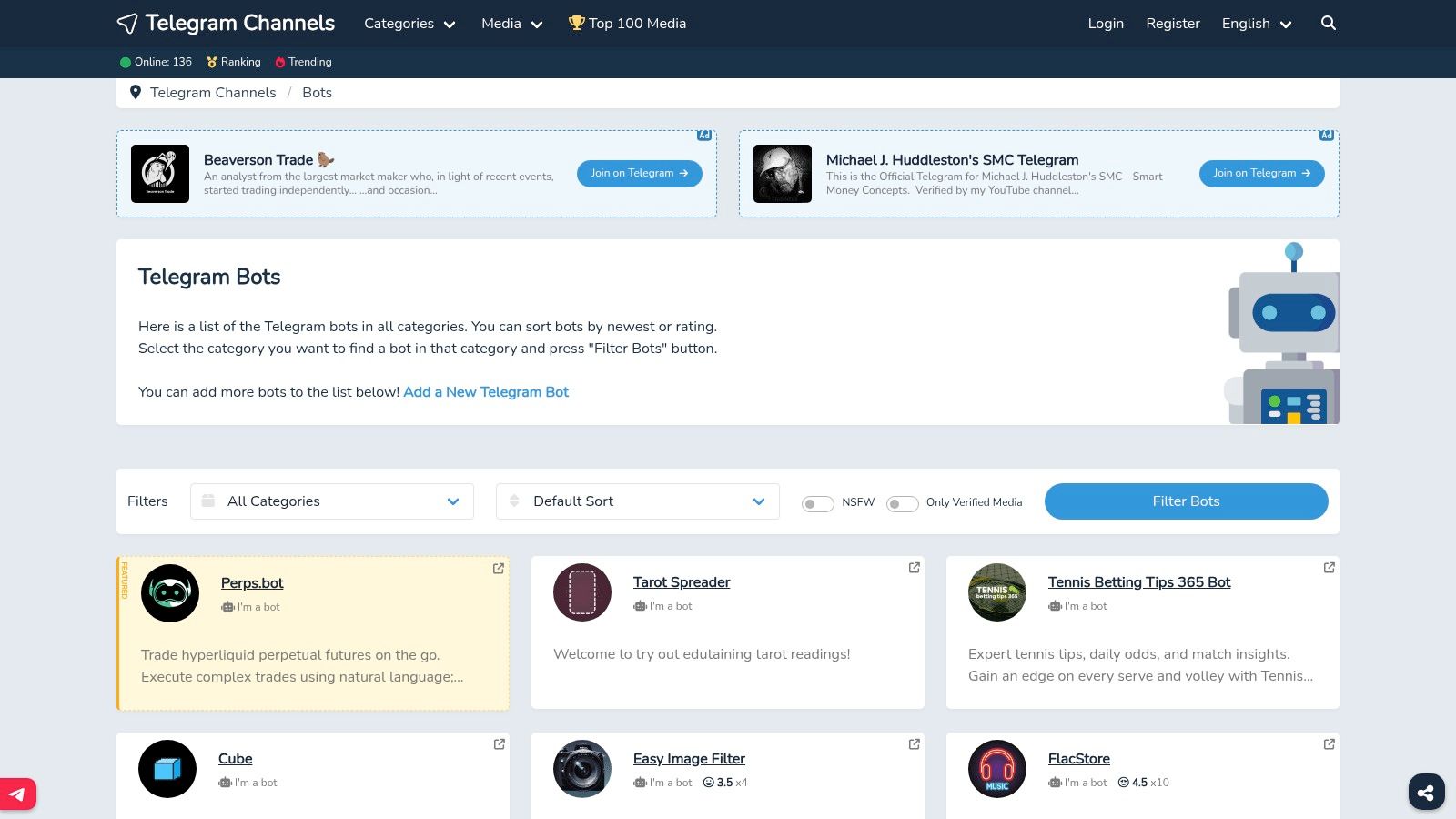Screen dimensions: 1456x819
Task: Click the share floating button
Action: click(1427, 792)
